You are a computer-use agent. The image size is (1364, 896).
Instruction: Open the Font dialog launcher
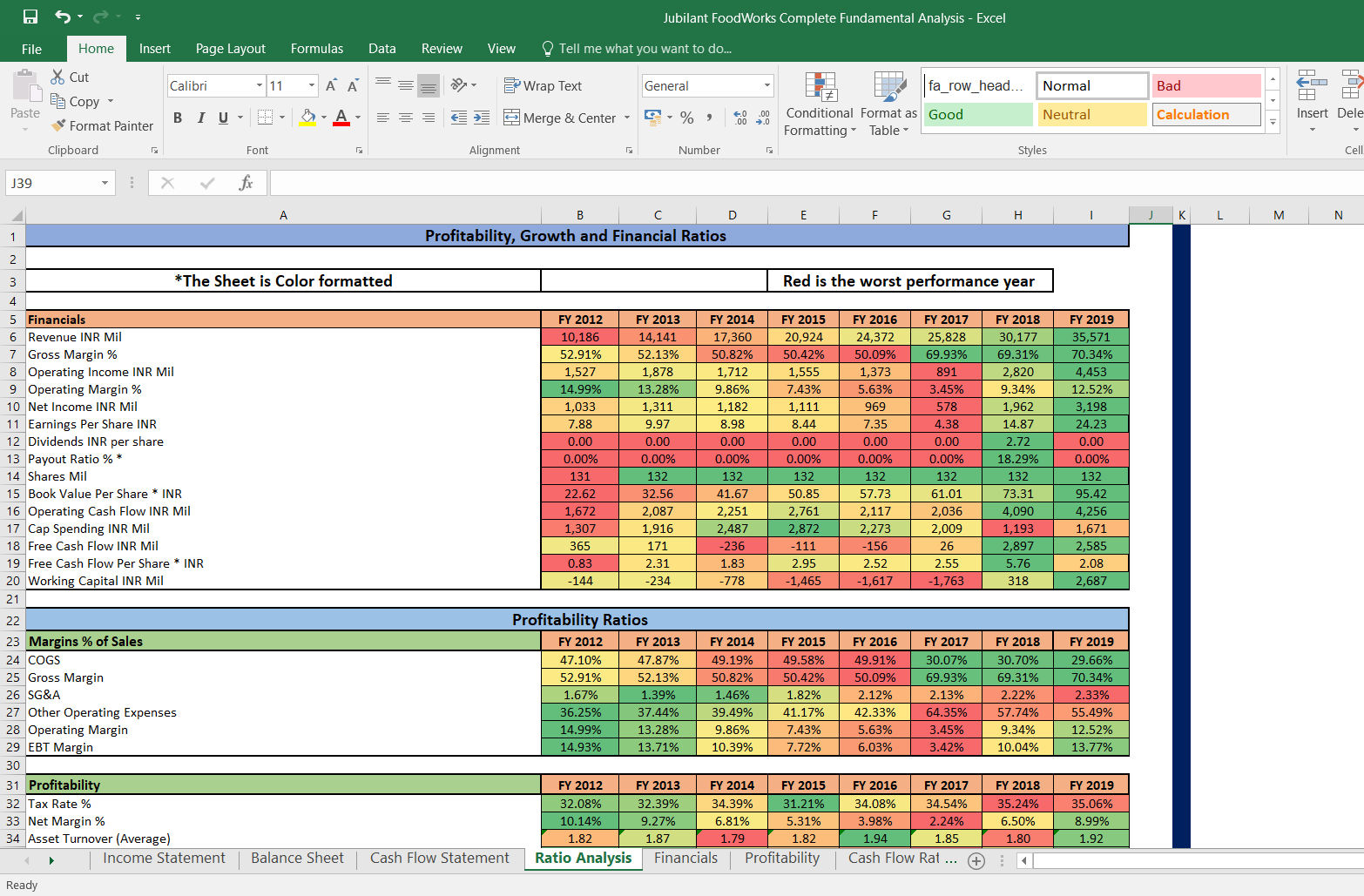[359, 151]
